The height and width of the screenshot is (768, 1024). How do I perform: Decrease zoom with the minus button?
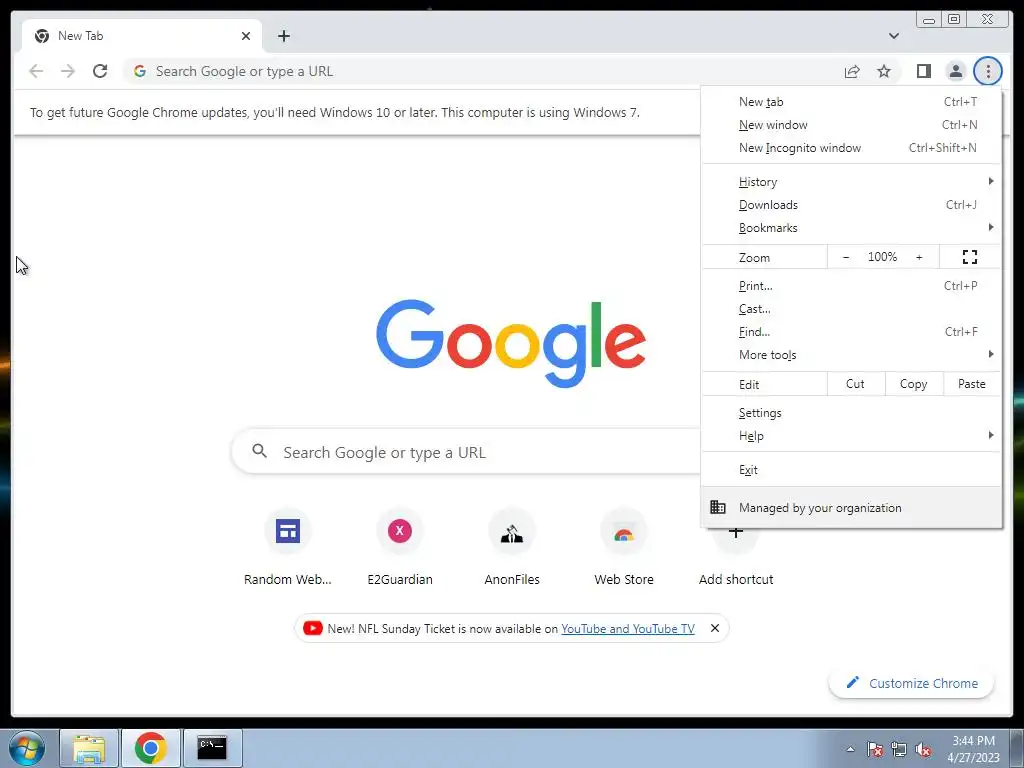[846, 257]
